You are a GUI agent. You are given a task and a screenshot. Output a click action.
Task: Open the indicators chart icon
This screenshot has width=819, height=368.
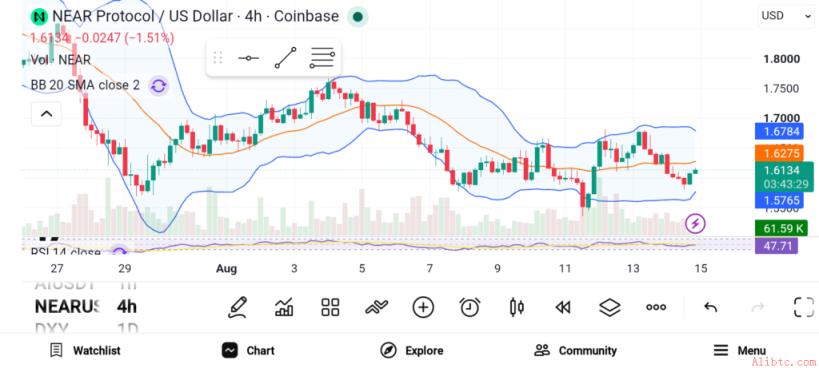(284, 307)
